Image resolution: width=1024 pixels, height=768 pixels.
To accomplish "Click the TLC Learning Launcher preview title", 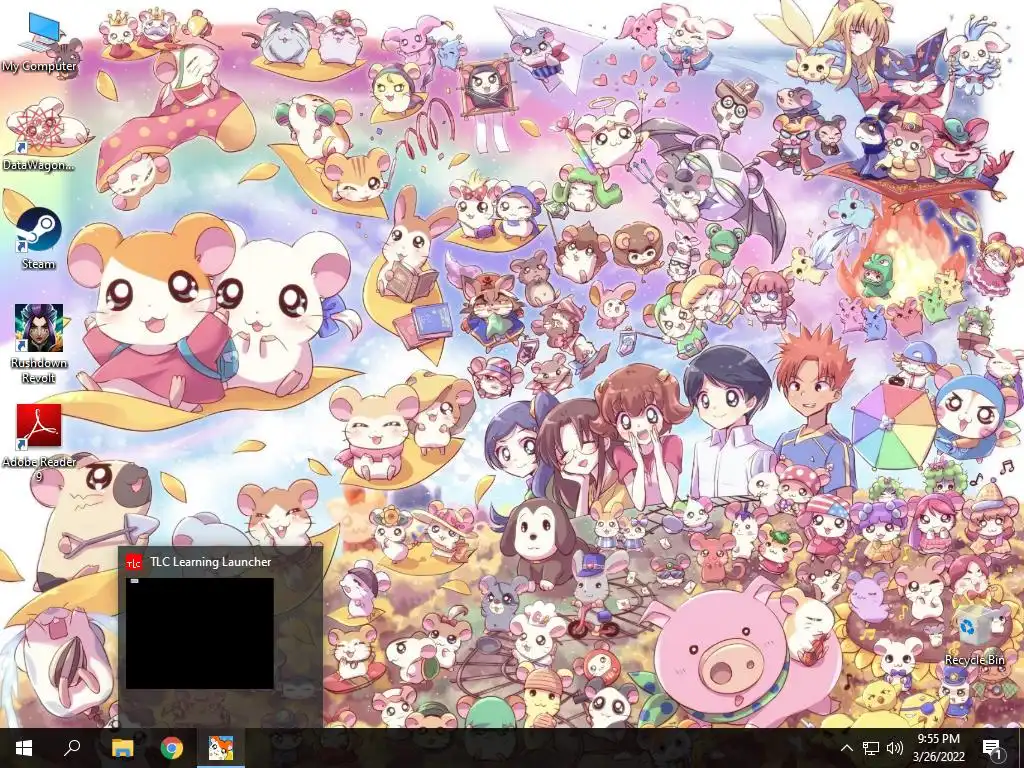I will pyautogui.click(x=210, y=562).
